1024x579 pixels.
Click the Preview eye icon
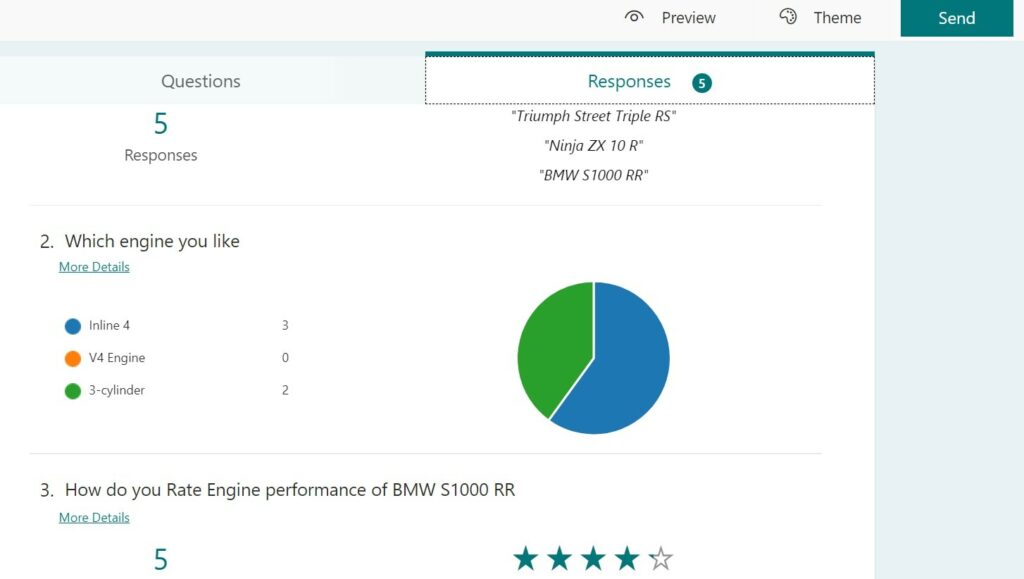[x=634, y=17]
